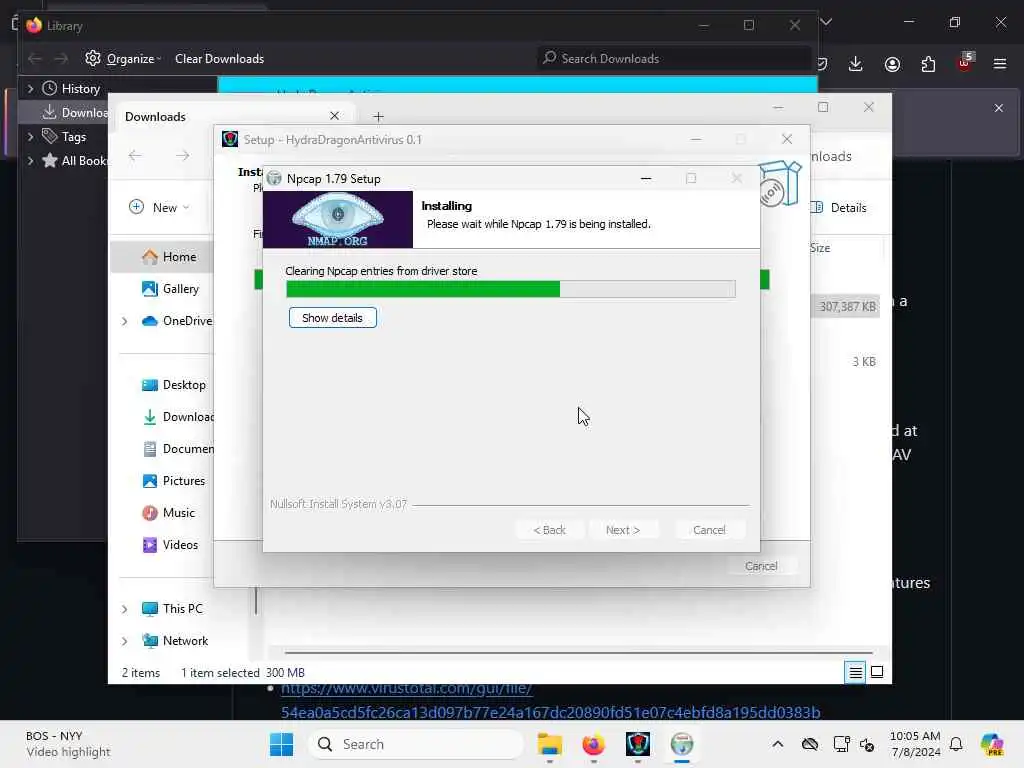Click Clear Downloads in Library
The width and height of the screenshot is (1024, 768).
219,59
